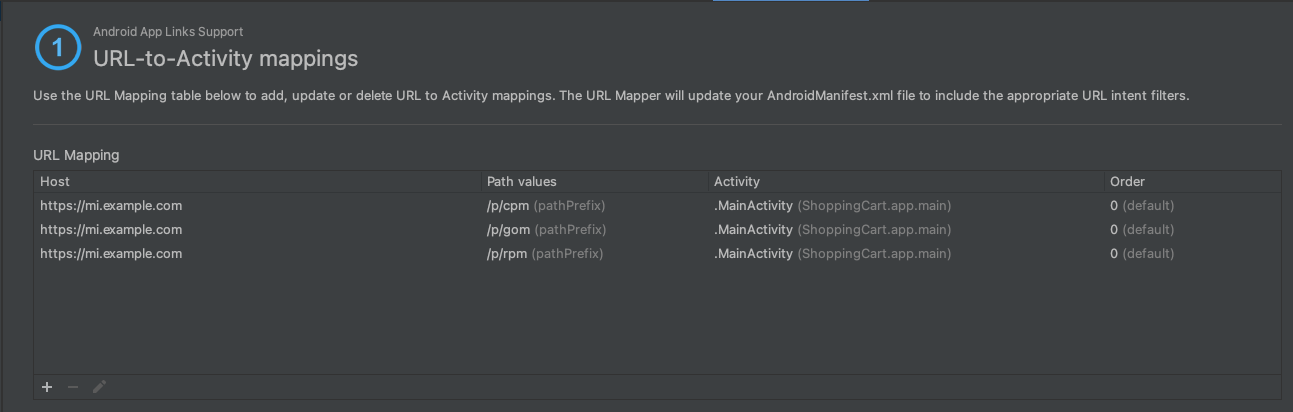1293x412 pixels.
Task: Click the Path values column header
Action: 521,182
